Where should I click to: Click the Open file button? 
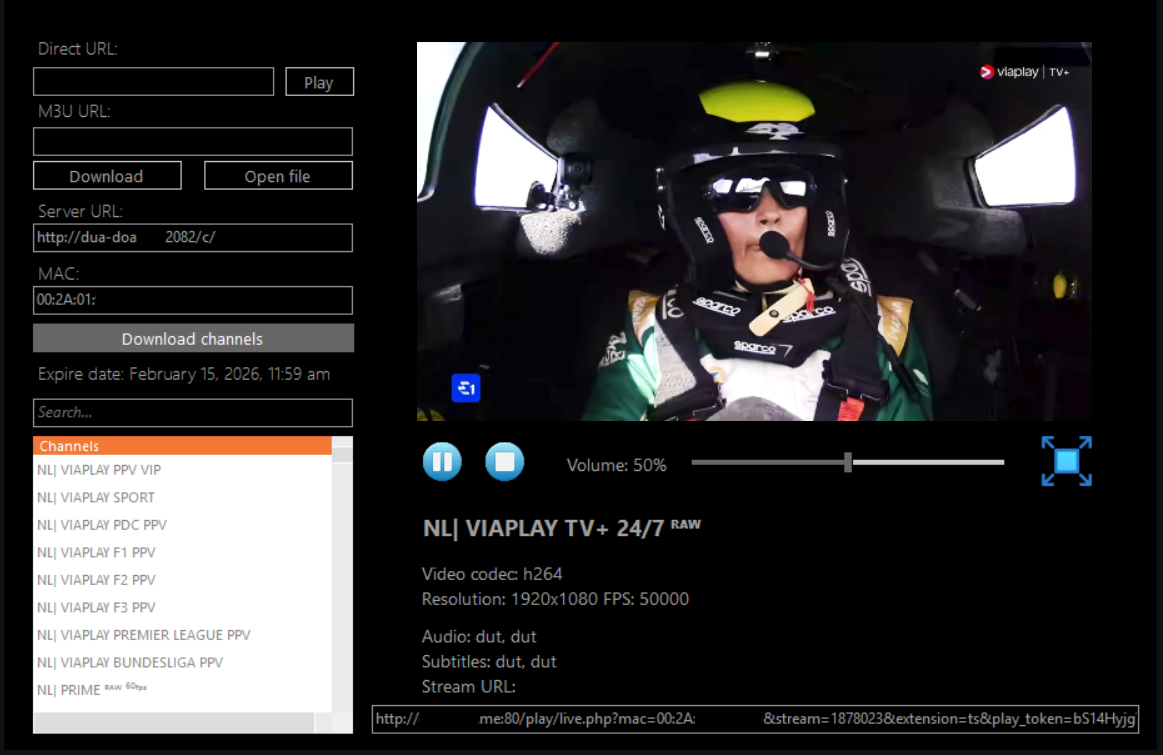278,176
